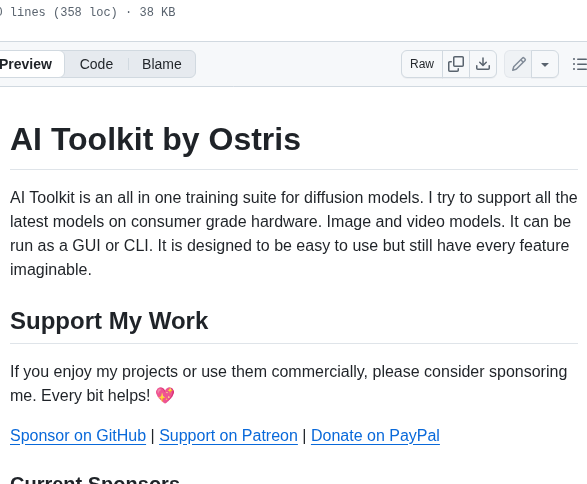This screenshot has height=484, width=587.
Task: Switch to Blame tab
Action: 162,64
